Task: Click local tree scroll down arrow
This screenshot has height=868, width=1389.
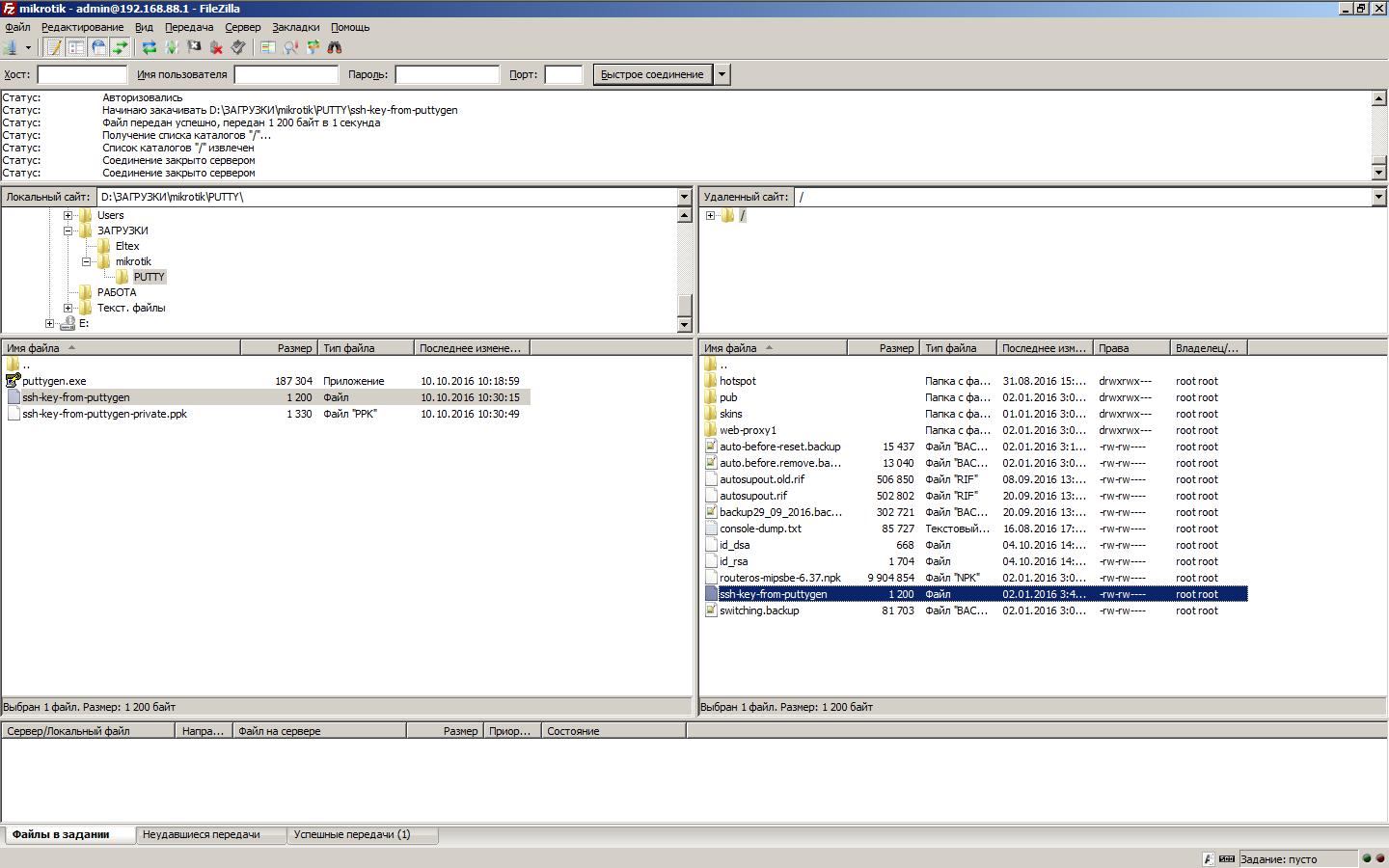Action: pyautogui.click(x=685, y=325)
